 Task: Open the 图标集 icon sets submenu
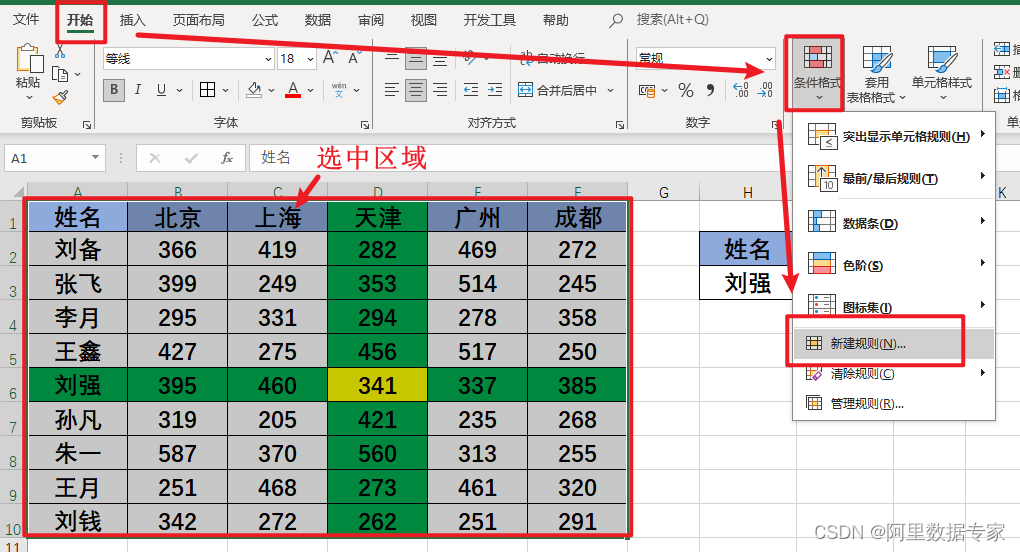tap(894, 307)
